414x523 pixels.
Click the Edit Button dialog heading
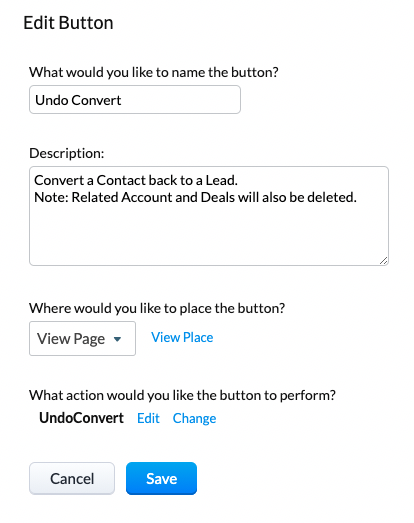tap(68, 23)
